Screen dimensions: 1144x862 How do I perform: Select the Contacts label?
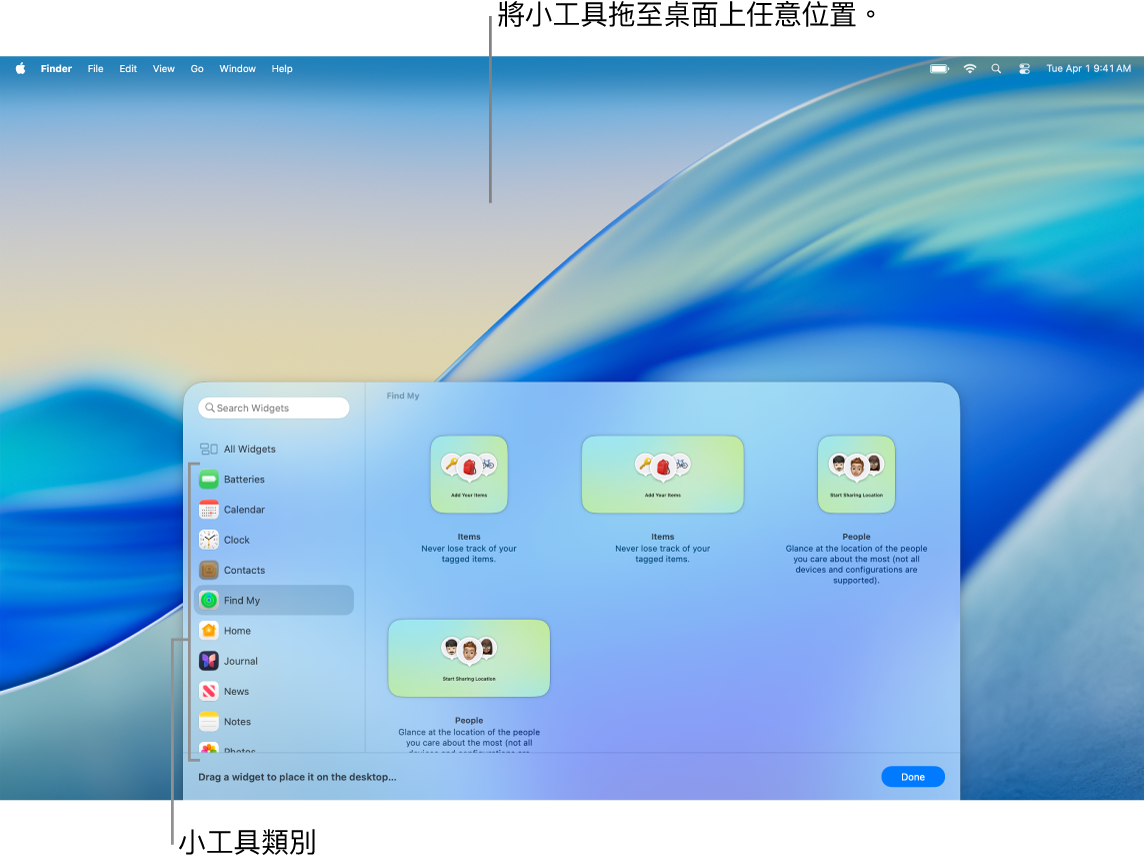click(244, 570)
